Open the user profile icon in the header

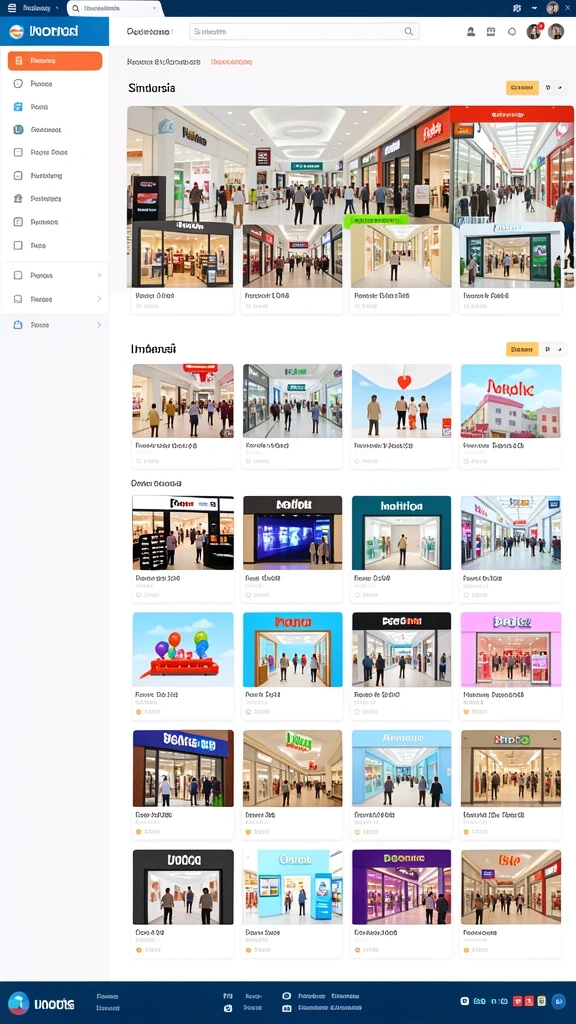pyautogui.click(x=471, y=31)
